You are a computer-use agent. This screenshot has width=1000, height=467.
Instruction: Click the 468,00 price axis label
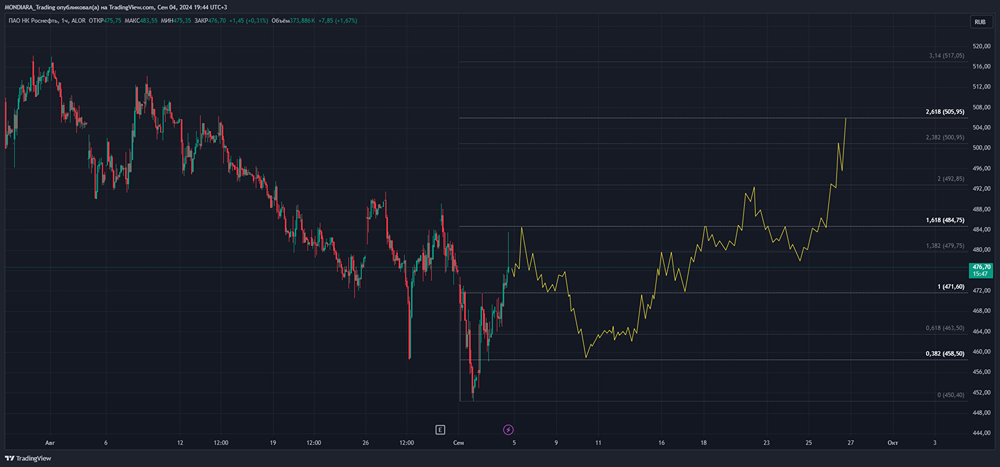pyautogui.click(x=981, y=311)
